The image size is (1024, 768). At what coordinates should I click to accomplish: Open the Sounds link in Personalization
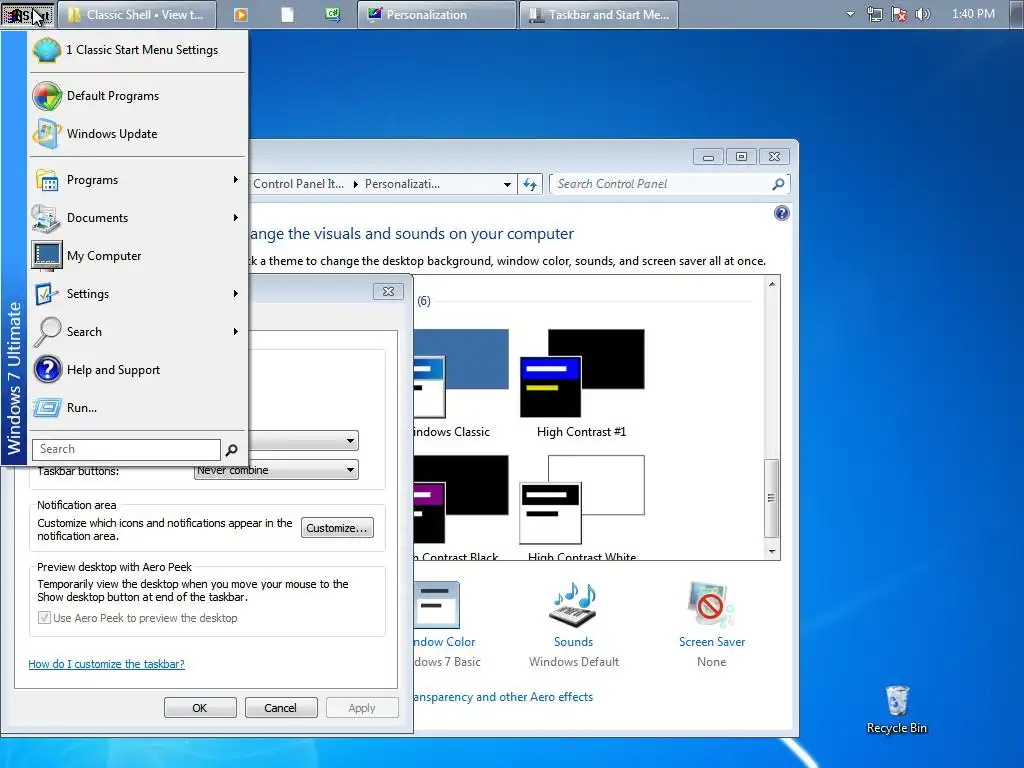pyautogui.click(x=573, y=642)
